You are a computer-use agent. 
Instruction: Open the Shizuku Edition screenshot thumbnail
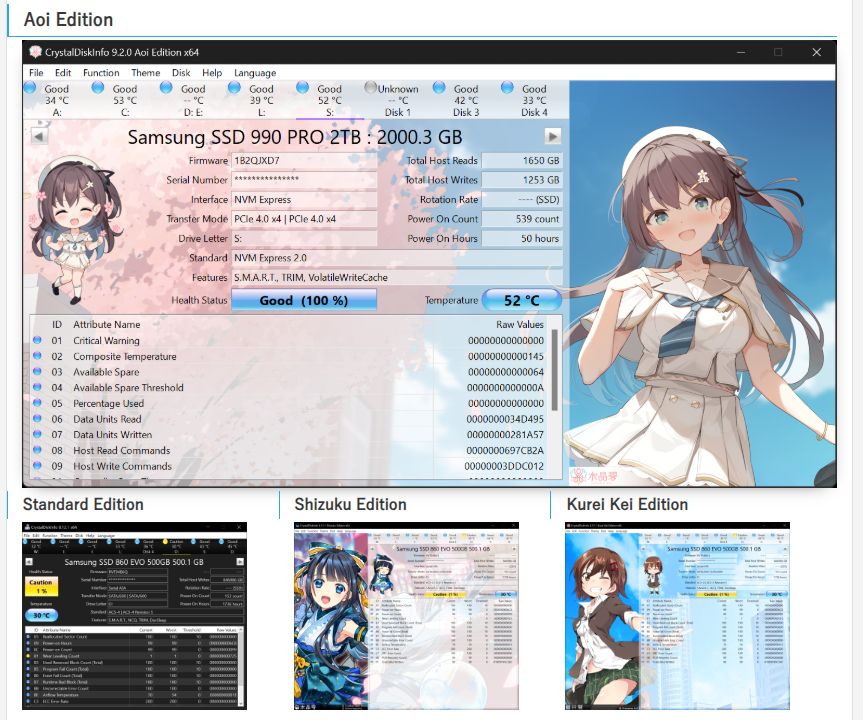[x=406, y=616]
